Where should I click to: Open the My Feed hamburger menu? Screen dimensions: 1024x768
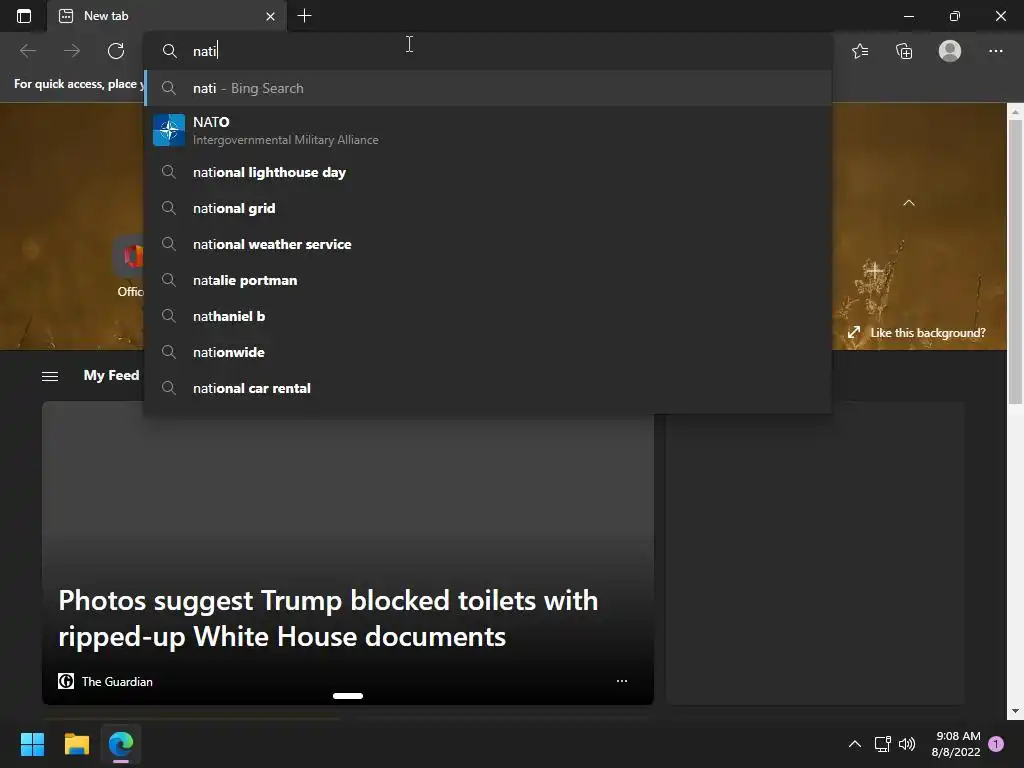point(50,376)
